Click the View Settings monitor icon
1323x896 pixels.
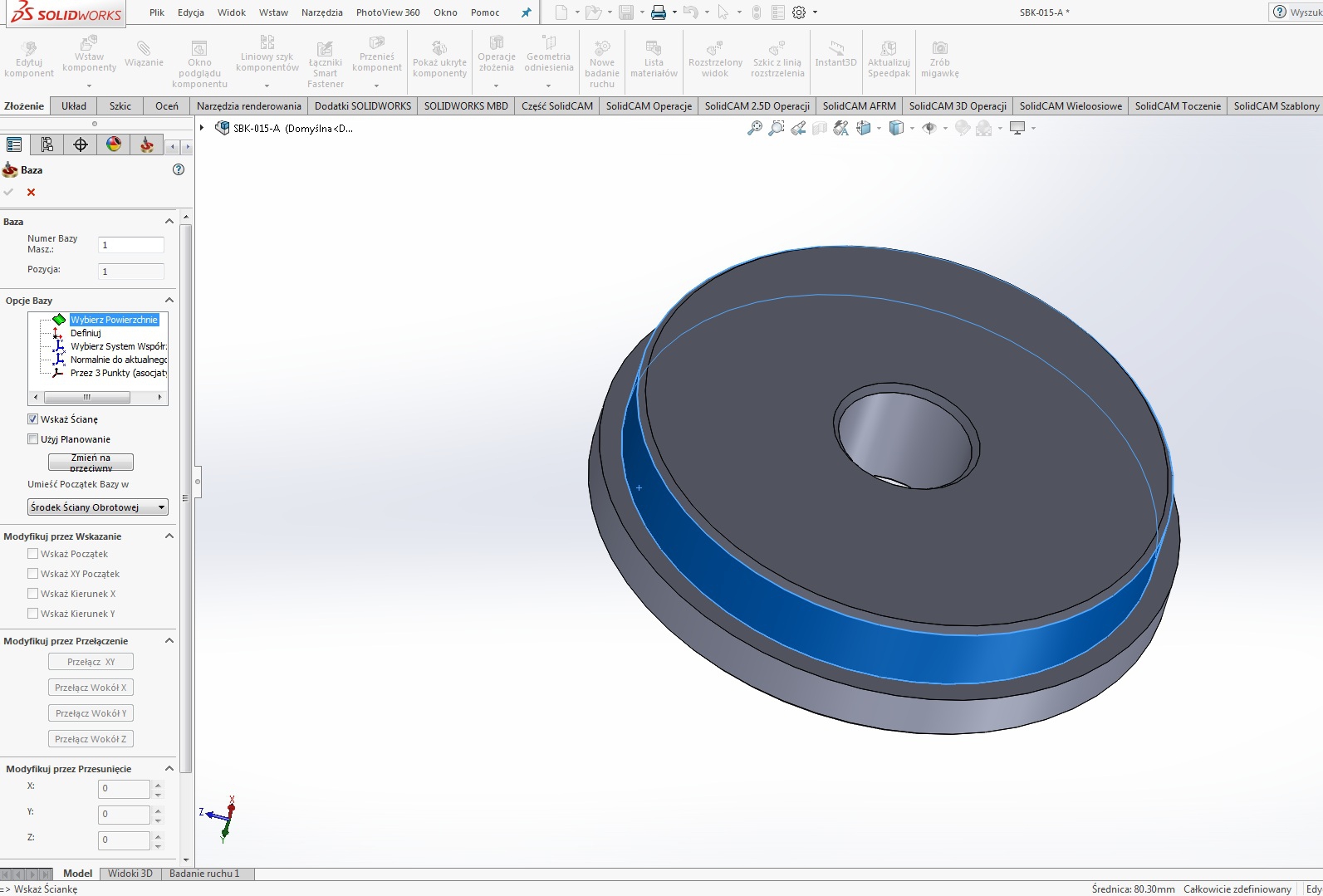(1017, 128)
